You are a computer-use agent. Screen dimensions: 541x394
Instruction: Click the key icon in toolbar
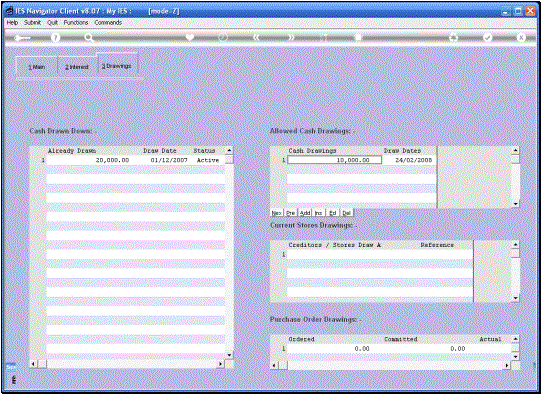coord(22,38)
